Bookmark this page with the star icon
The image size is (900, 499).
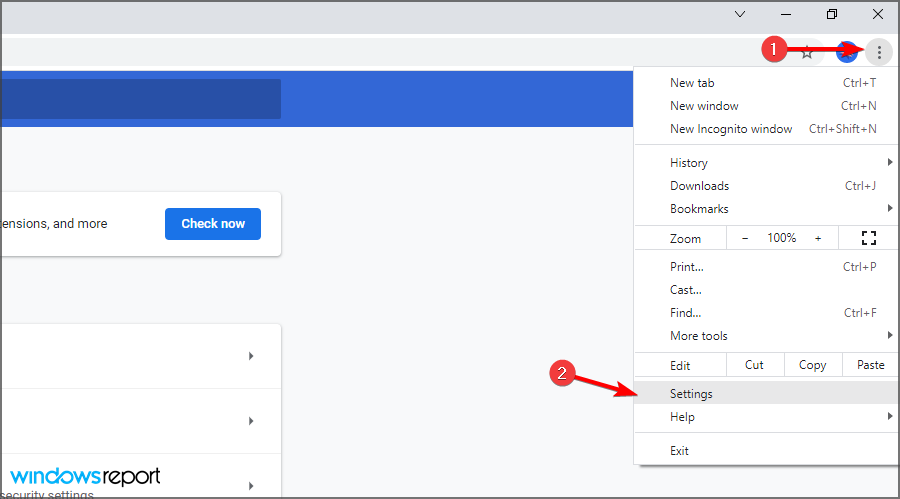(807, 52)
